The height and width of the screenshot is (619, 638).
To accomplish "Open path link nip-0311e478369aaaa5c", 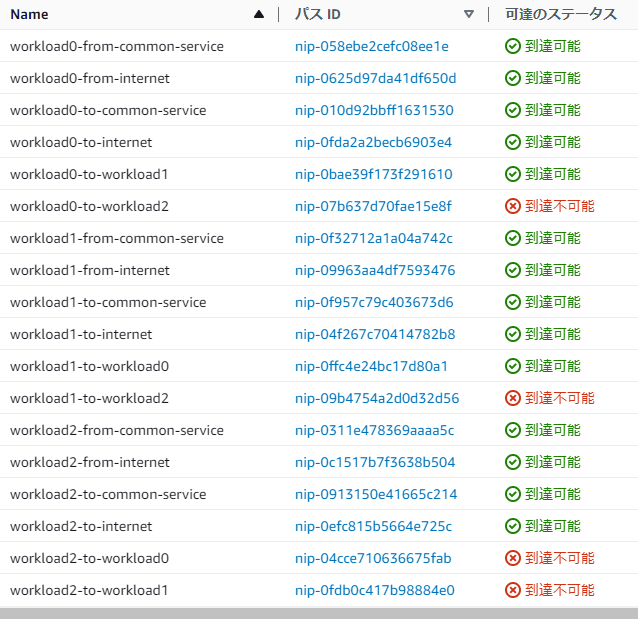I will point(375,430).
